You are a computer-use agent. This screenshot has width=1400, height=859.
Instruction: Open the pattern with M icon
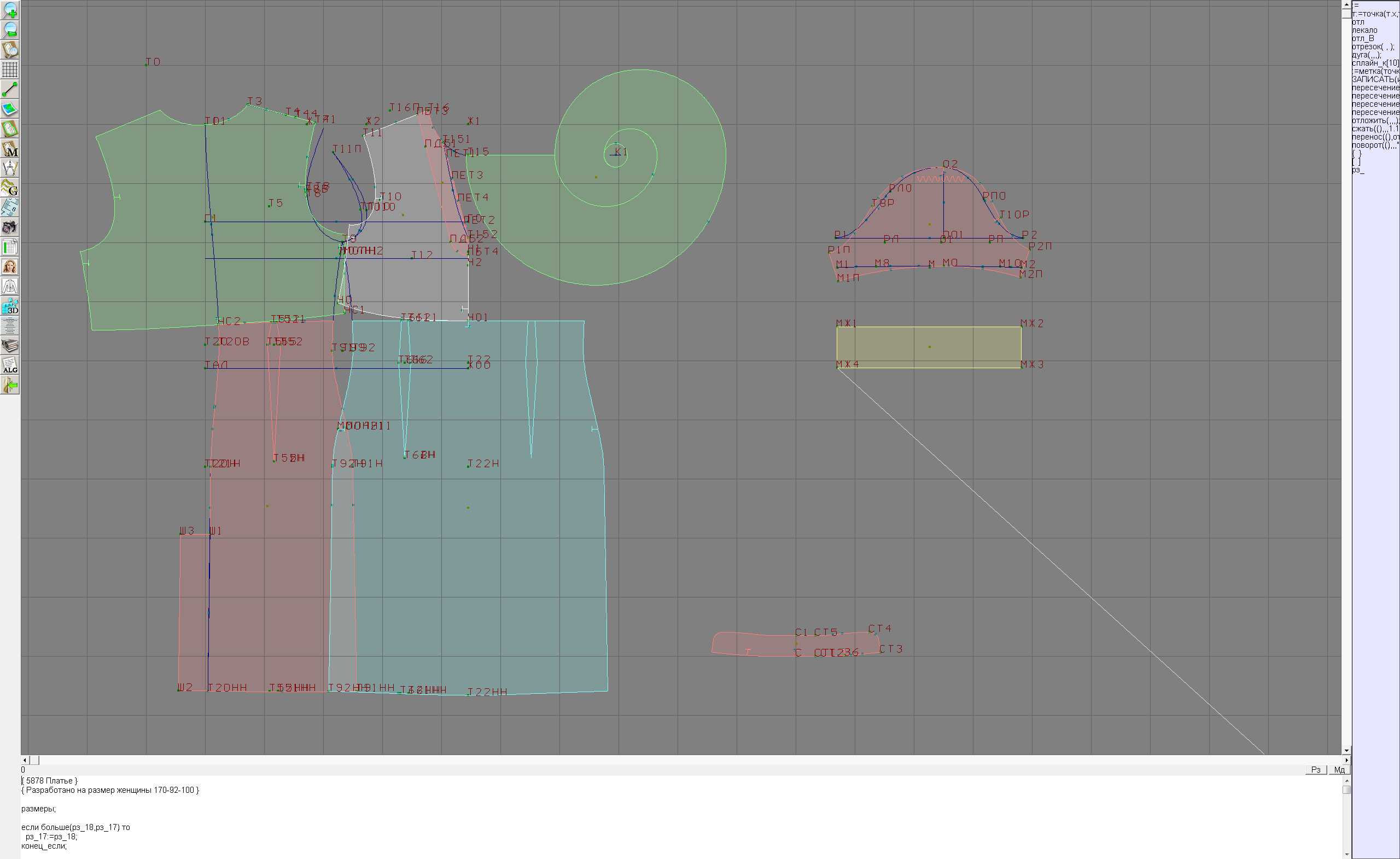click(10, 149)
